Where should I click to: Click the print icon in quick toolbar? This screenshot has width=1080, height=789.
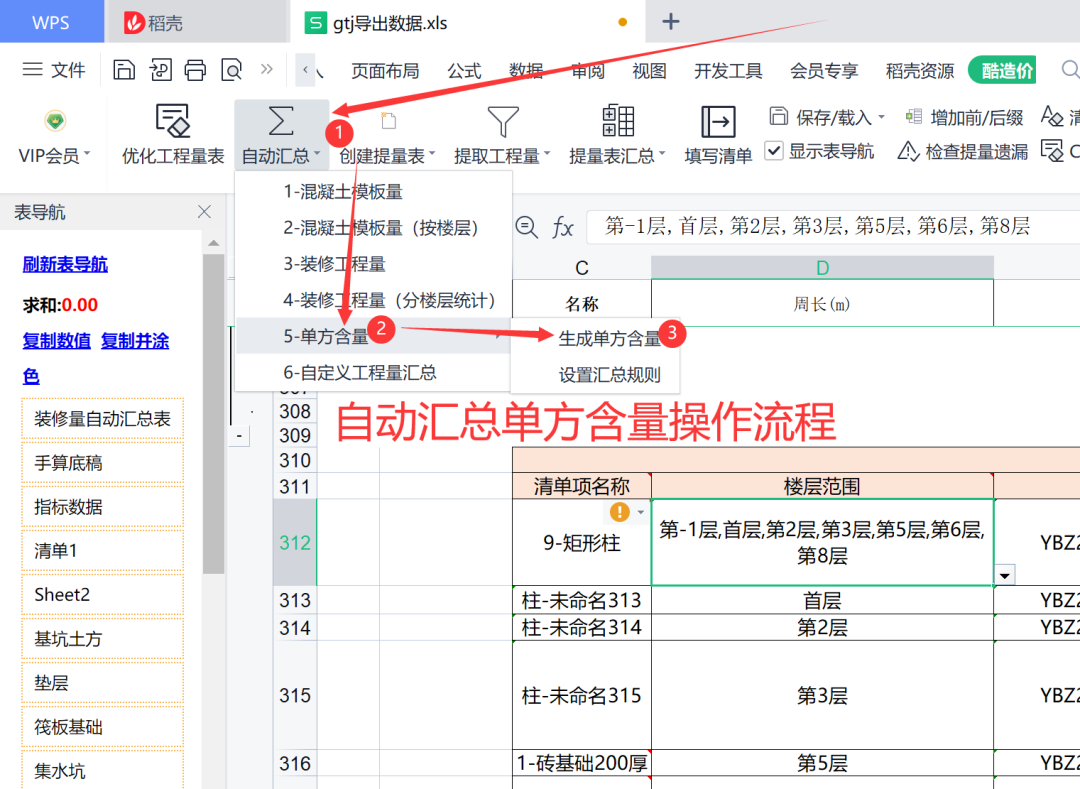[196, 70]
